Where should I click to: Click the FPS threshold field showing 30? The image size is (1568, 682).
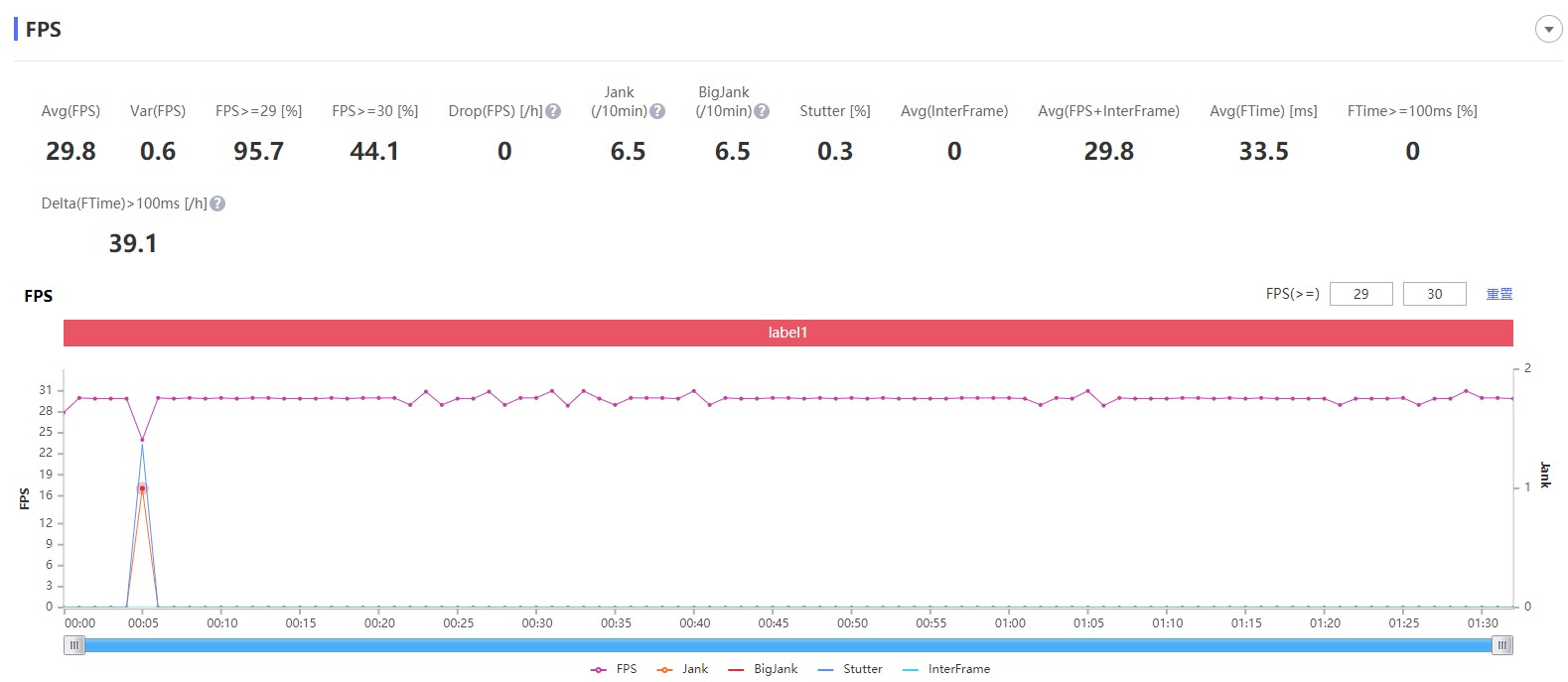[1434, 294]
